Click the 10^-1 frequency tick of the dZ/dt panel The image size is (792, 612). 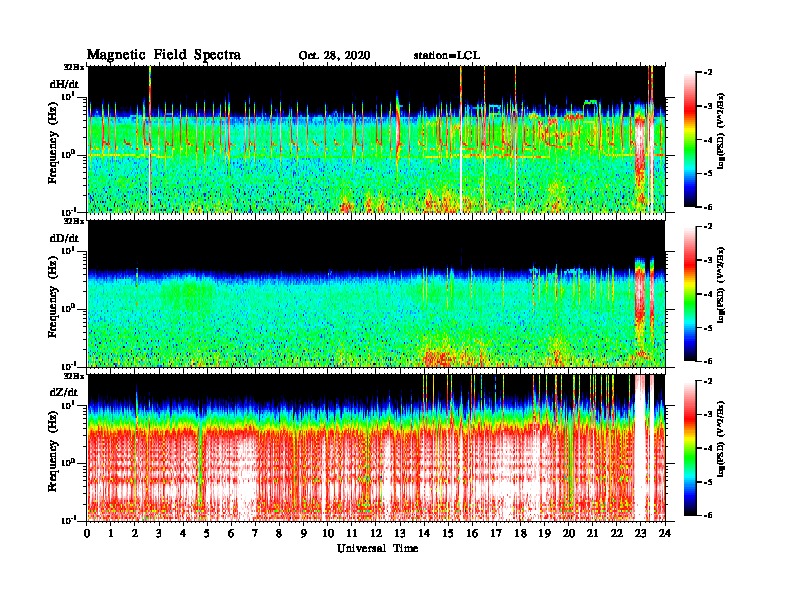pyautogui.click(x=68, y=520)
